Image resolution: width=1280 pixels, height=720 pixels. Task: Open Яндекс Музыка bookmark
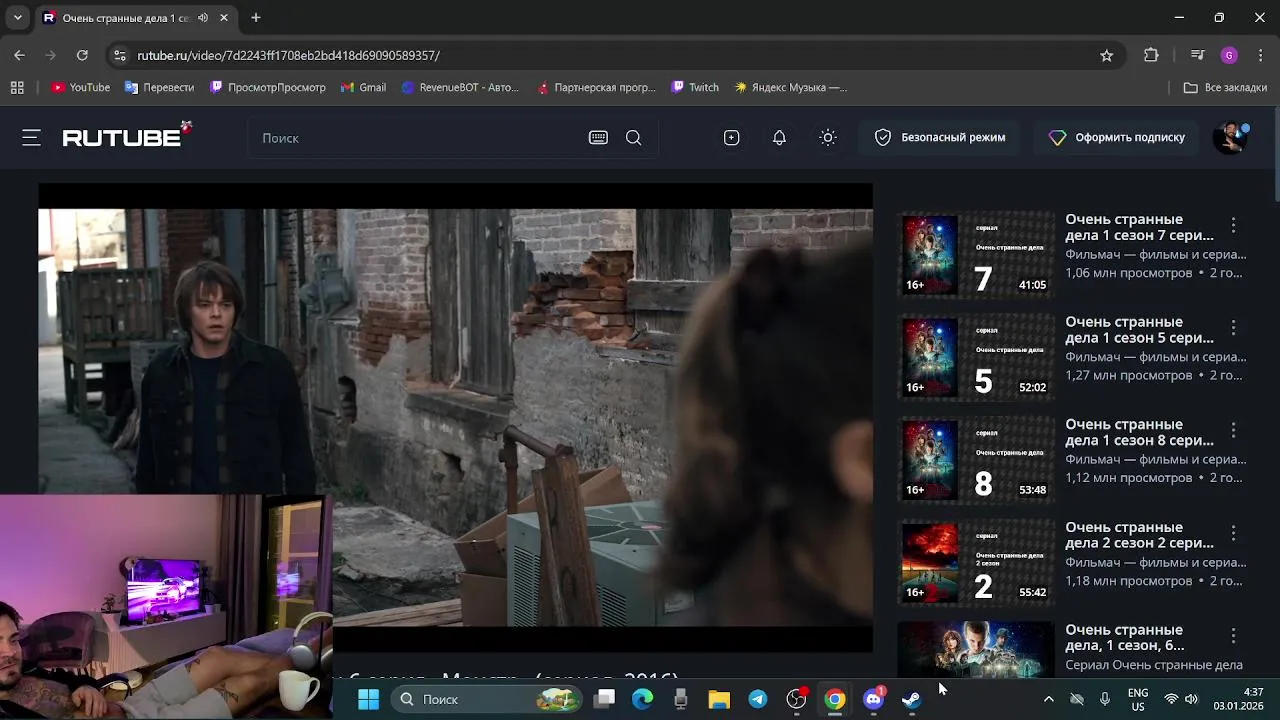click(790, 87)
